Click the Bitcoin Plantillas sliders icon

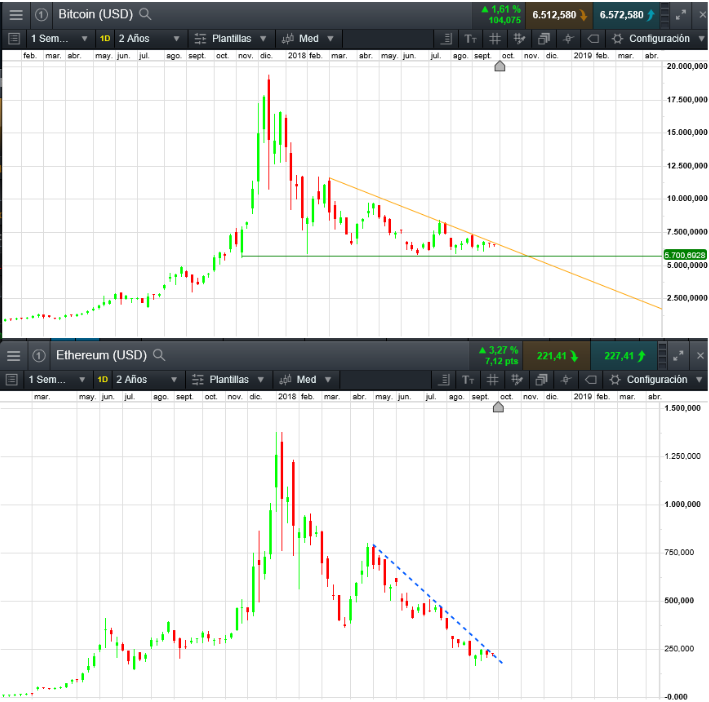200,39
